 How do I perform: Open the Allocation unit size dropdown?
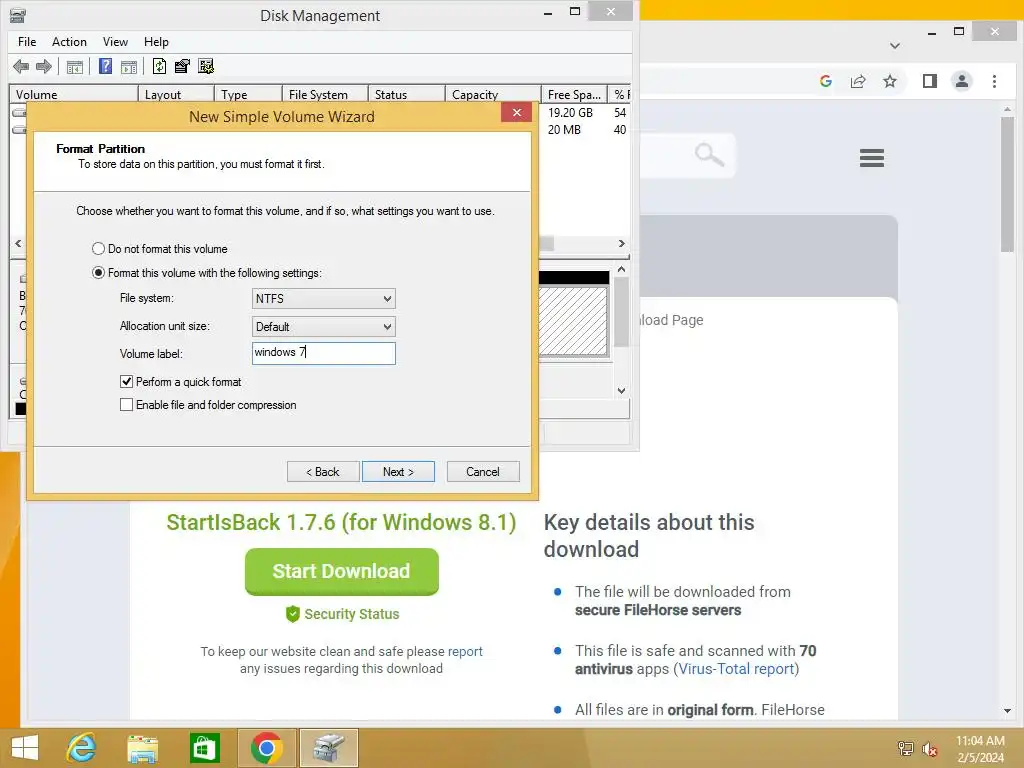[x=323, y=327]
